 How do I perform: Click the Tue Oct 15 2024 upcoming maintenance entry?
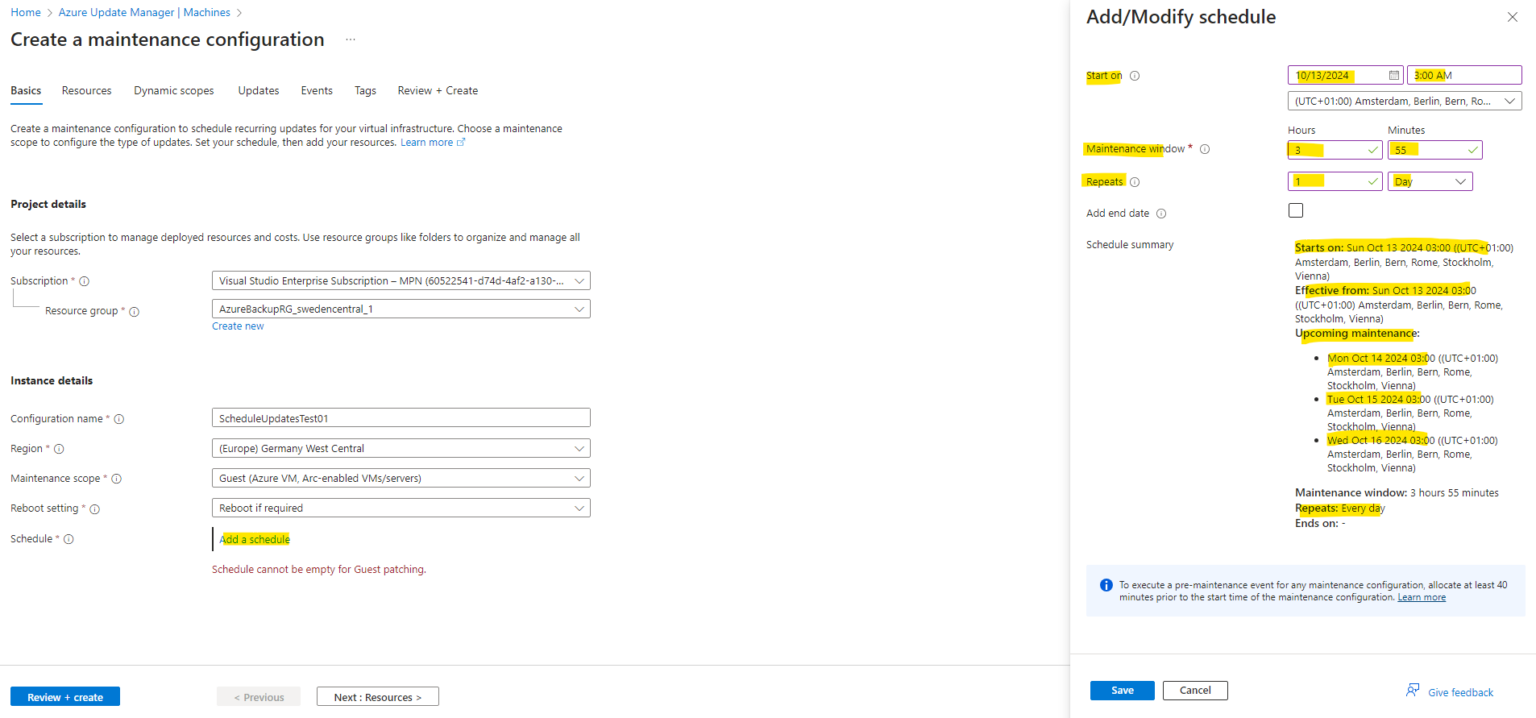[x=1411, y=412]
